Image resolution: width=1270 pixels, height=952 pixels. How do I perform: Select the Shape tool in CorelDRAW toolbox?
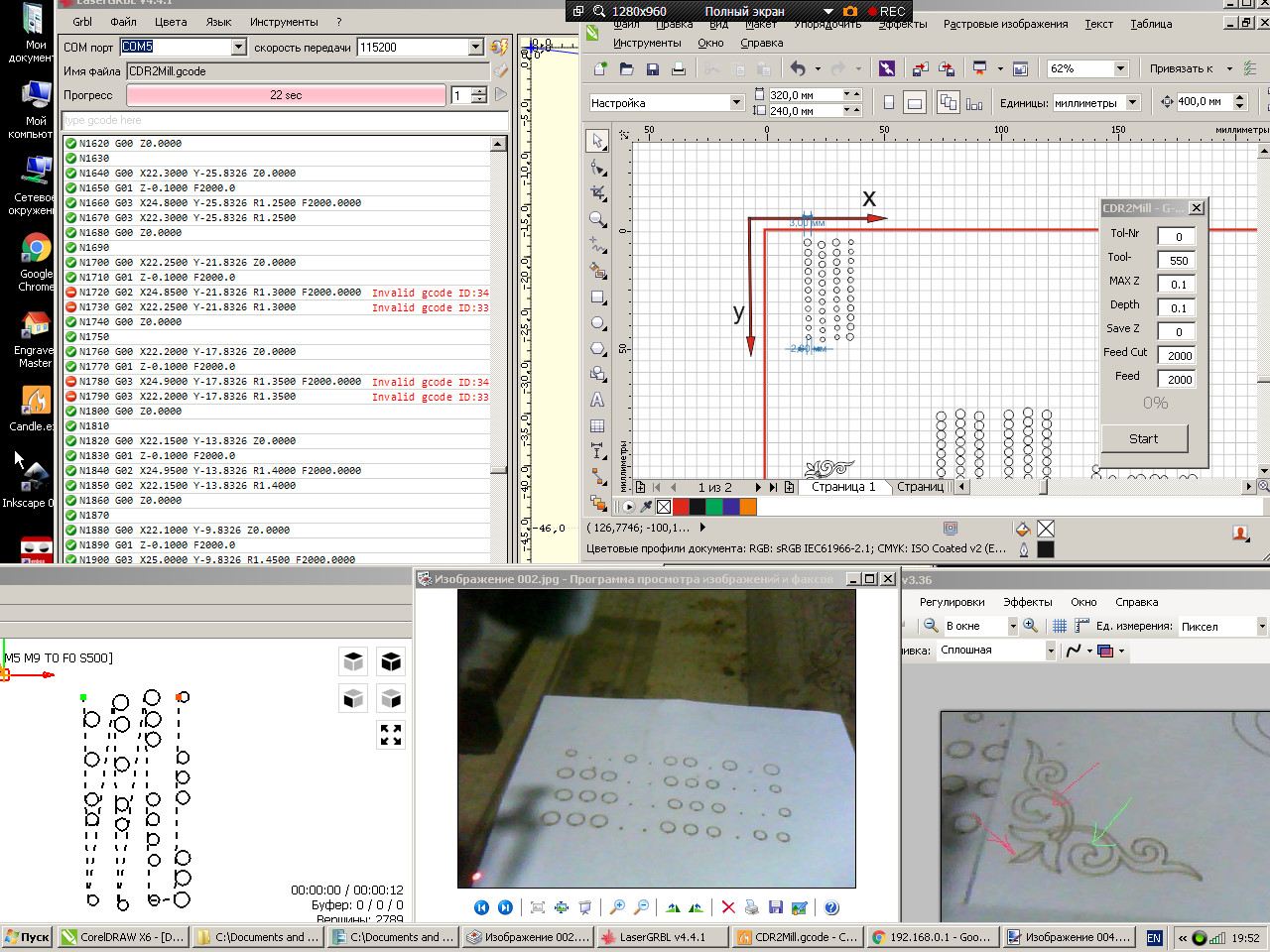597,167
